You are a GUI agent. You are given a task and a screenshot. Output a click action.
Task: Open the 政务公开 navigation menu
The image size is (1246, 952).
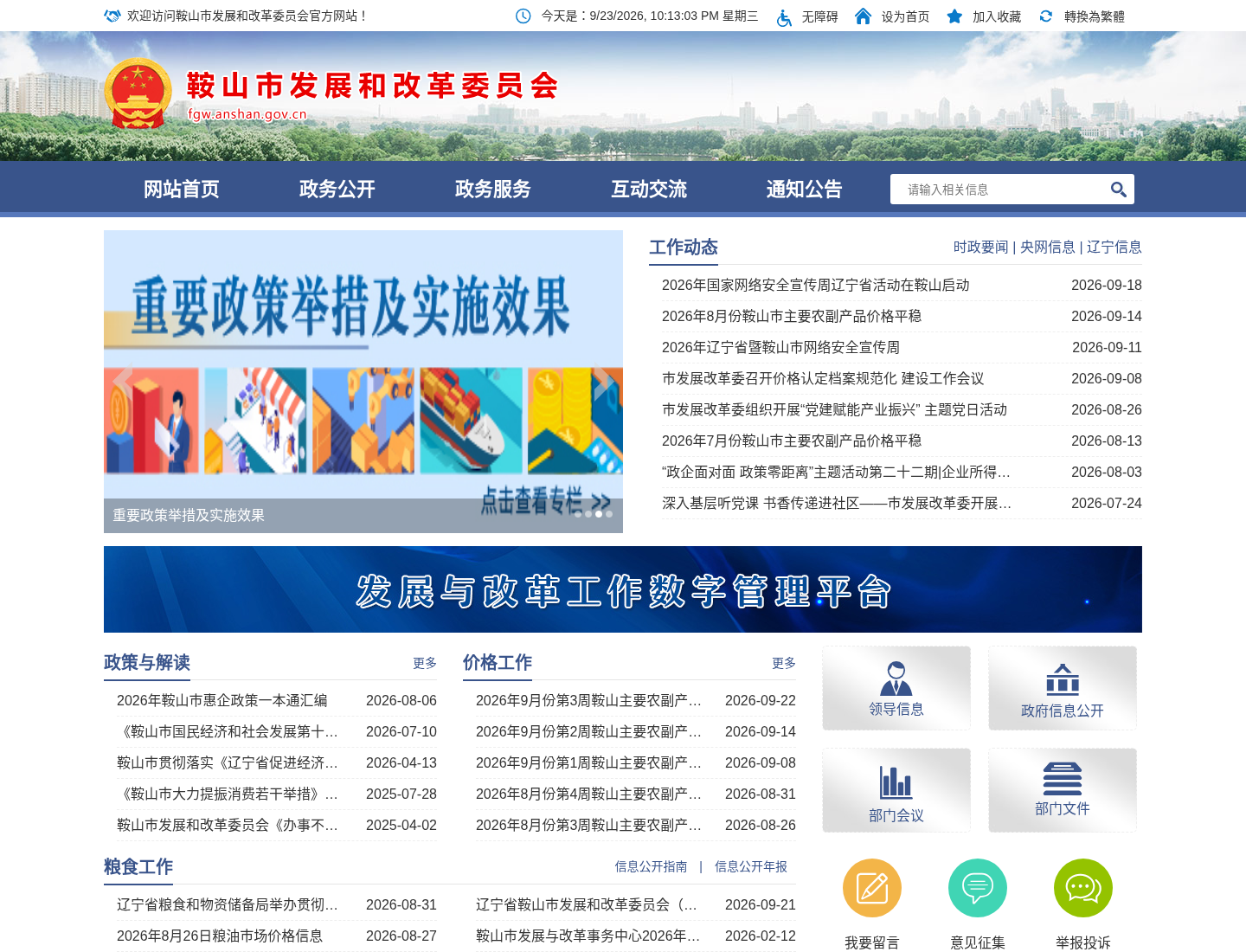click(337, 189)
